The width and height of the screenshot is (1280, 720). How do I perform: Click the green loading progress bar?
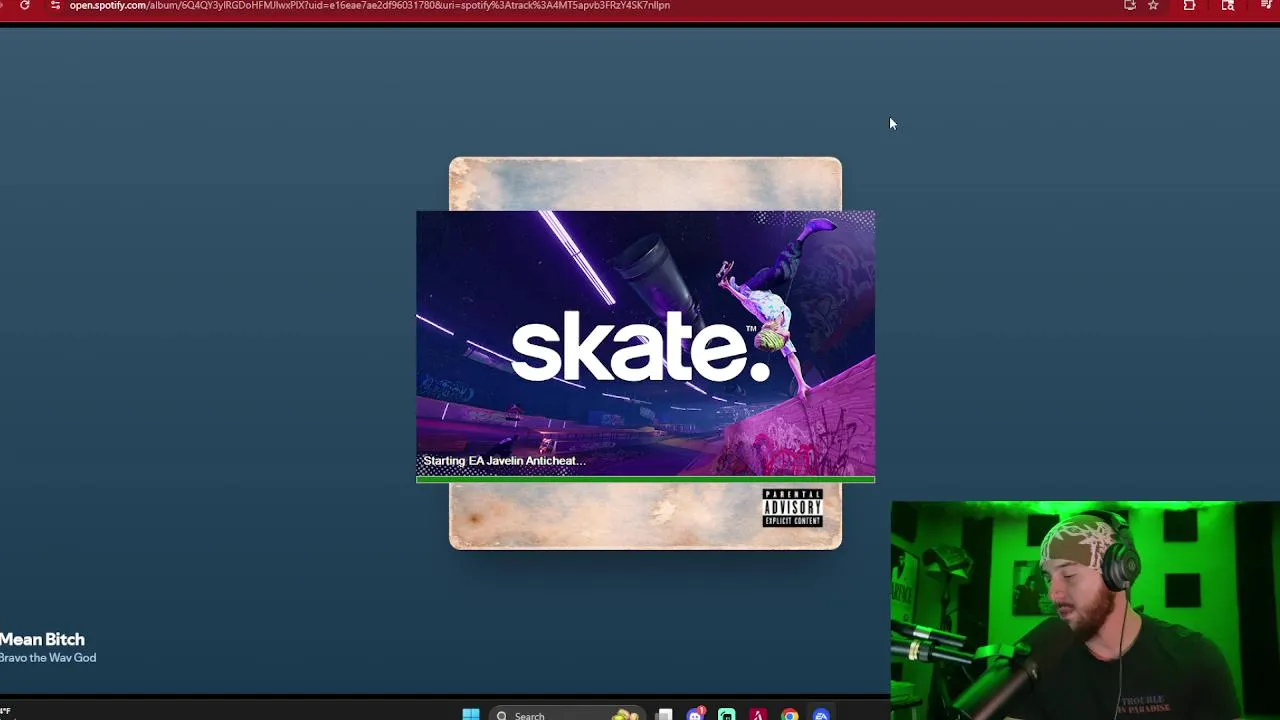[x=645, y=480]
